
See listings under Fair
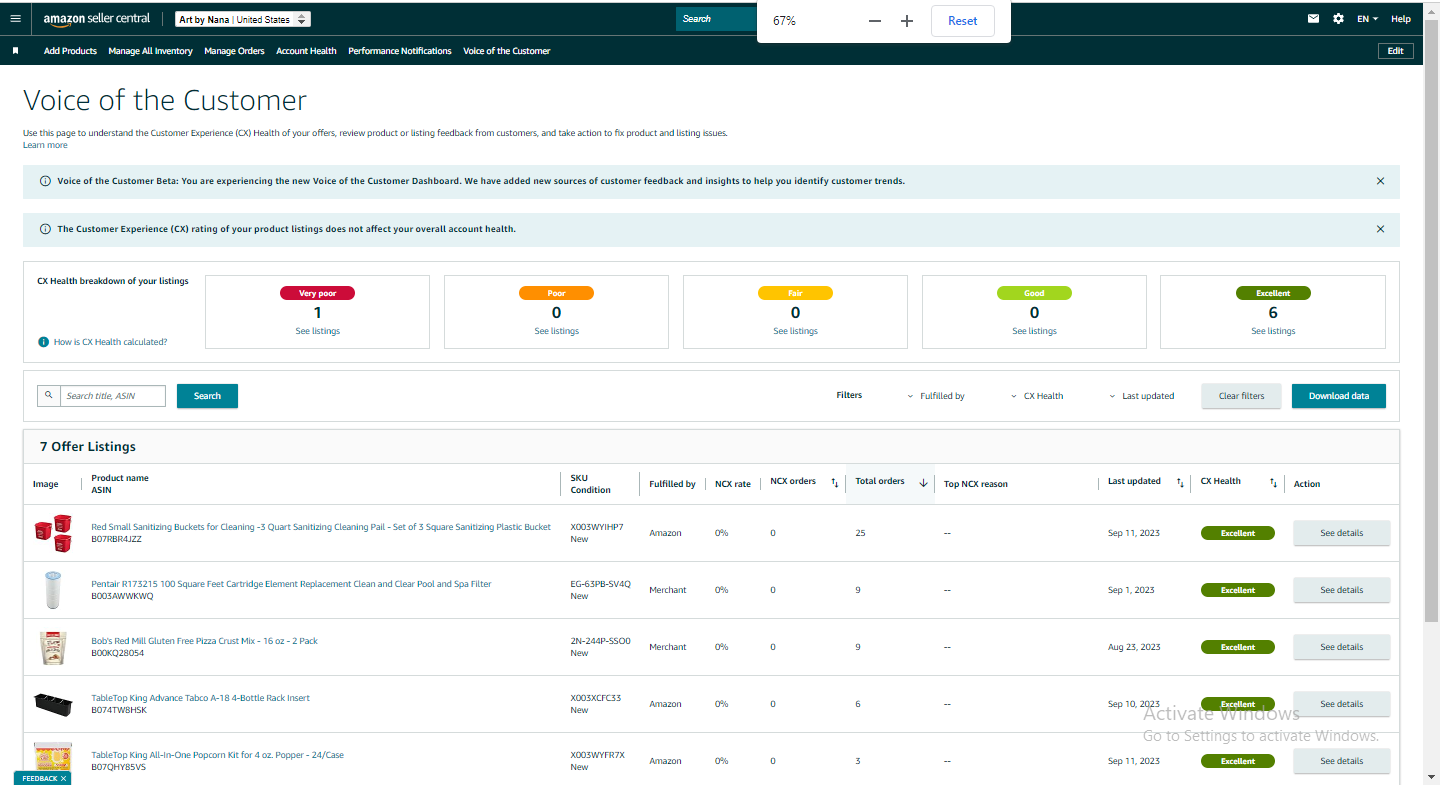(x=795, y=331)
